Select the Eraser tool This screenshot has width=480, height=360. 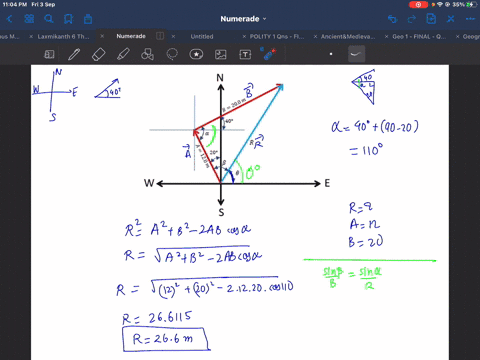98,54
